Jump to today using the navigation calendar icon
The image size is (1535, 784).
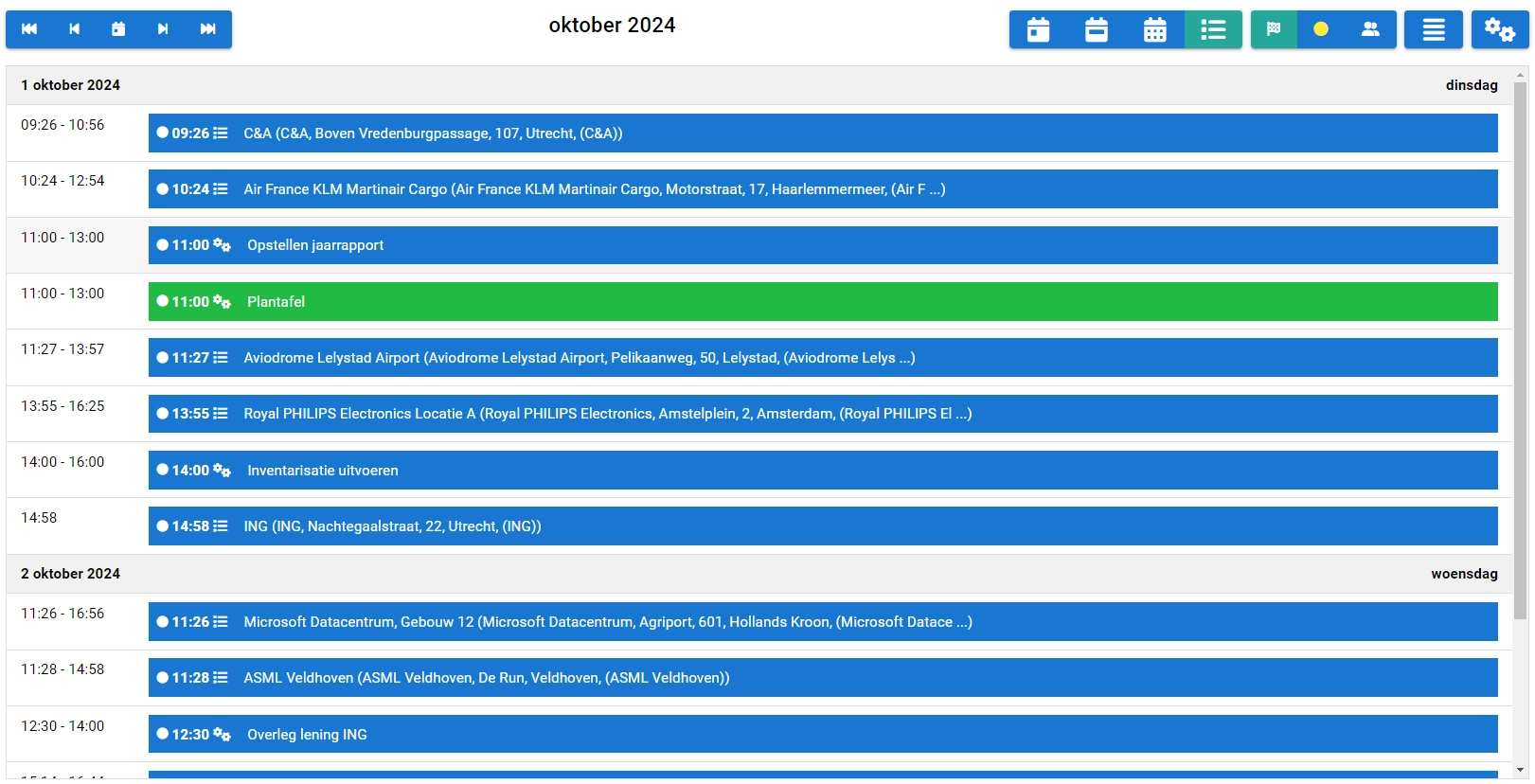coord(118,29)
